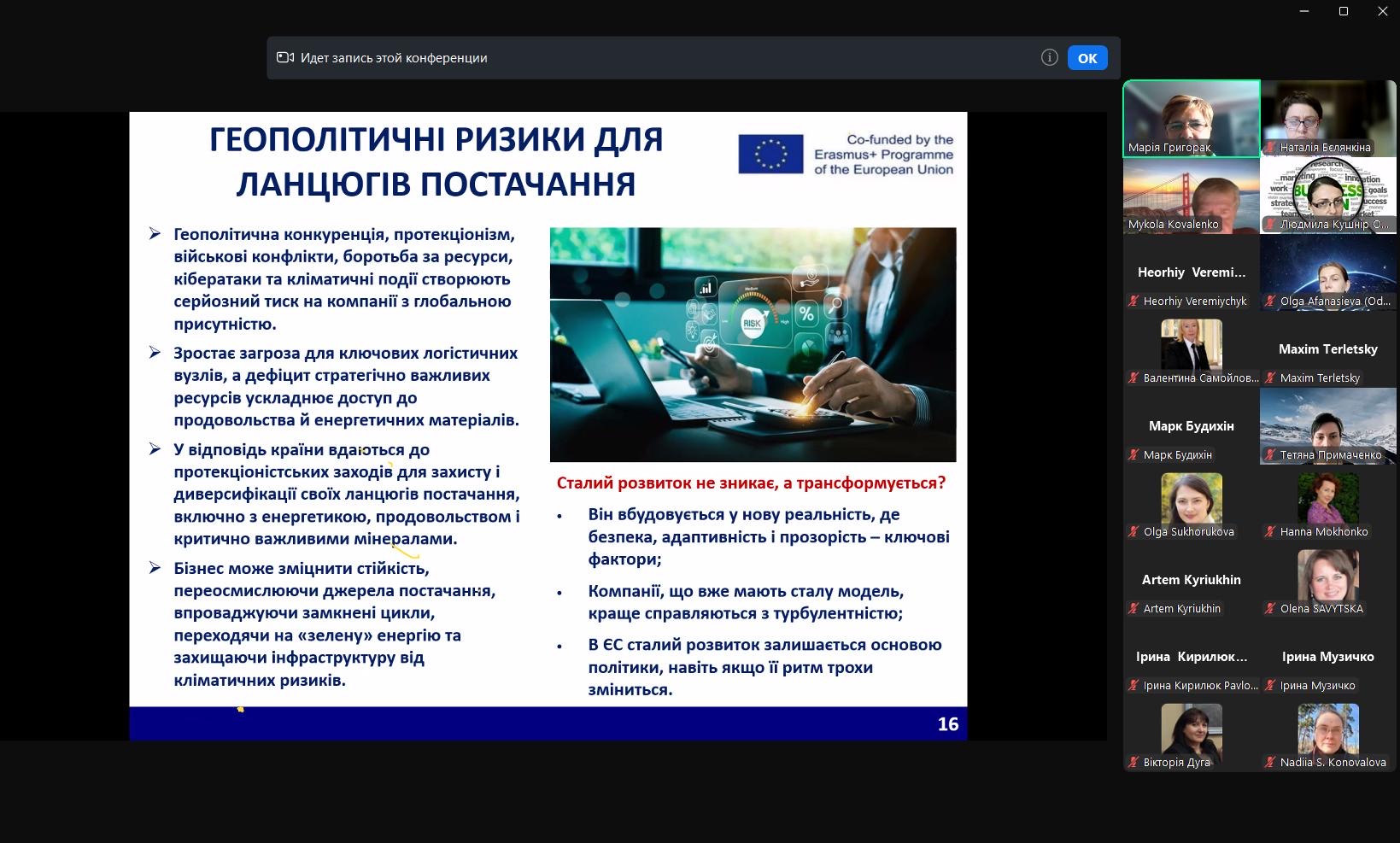Image resolution: width=1400 pixels, height=843 pixels.
Task: Open the recording info icon
Action: coord(1050,57)
